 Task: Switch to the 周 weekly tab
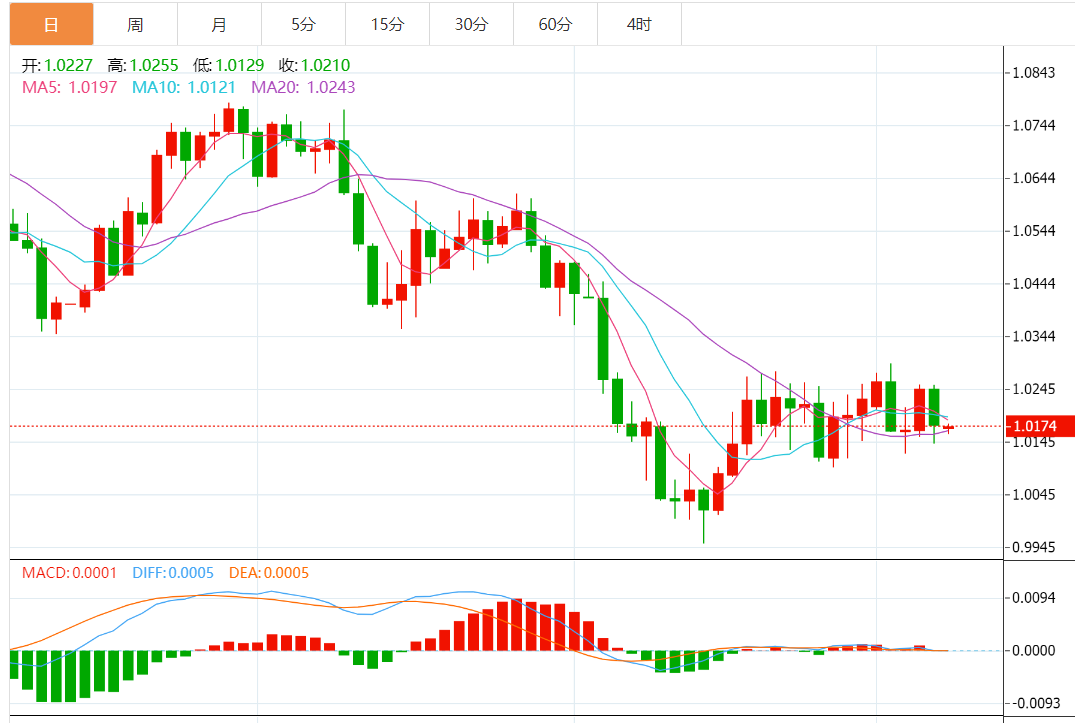tap(135, 24)
